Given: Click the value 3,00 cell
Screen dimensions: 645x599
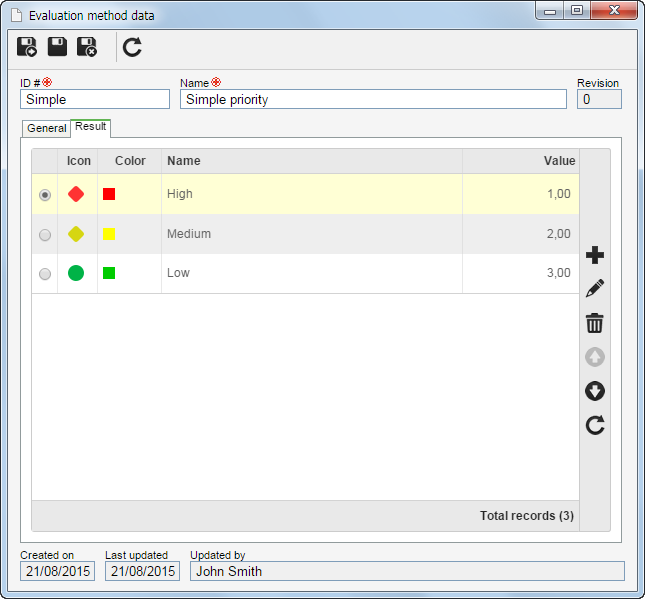Looking at the screenshot, I should 521,273.
